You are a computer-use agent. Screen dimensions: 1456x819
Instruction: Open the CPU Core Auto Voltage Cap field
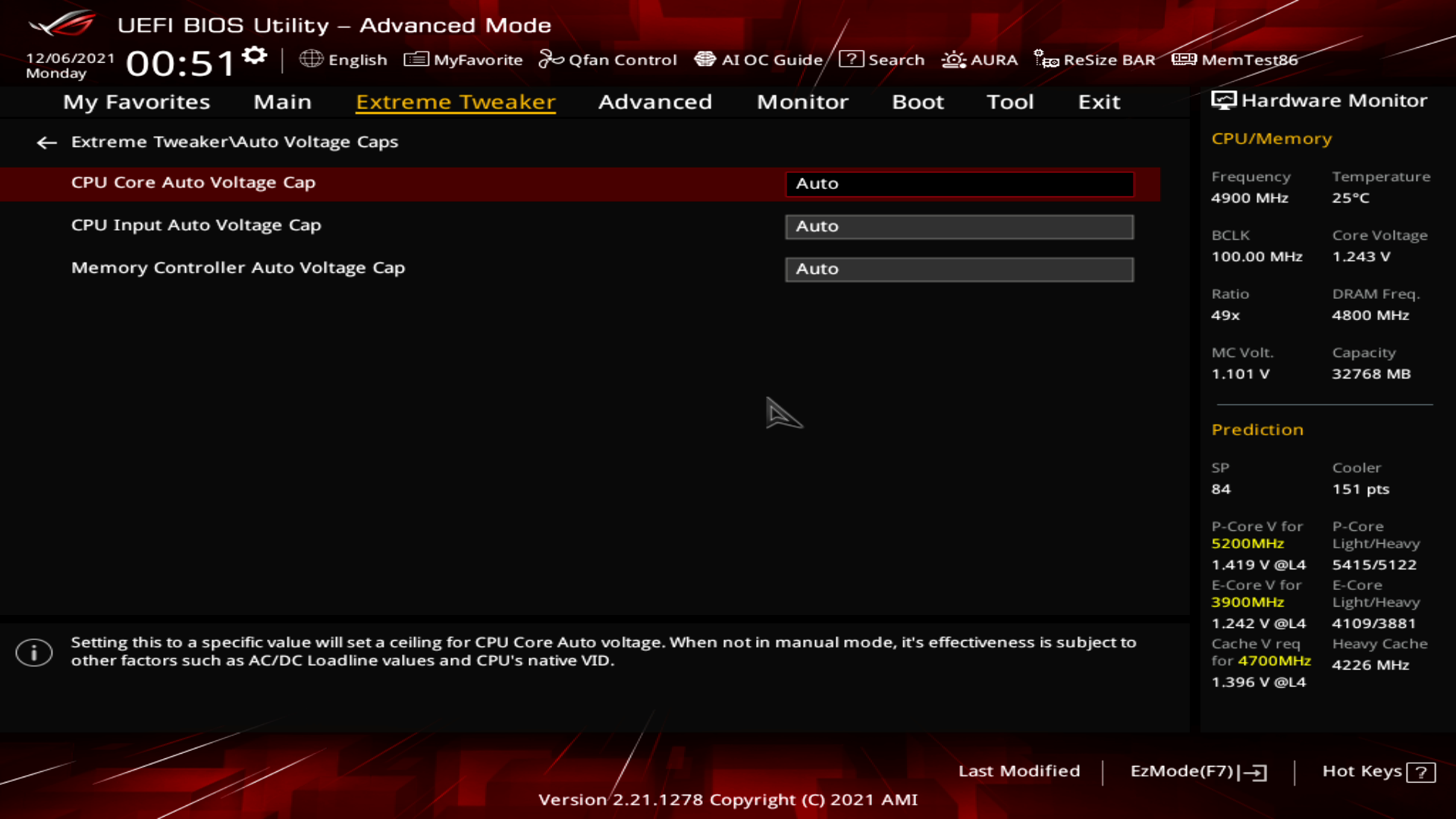(959, 184)
